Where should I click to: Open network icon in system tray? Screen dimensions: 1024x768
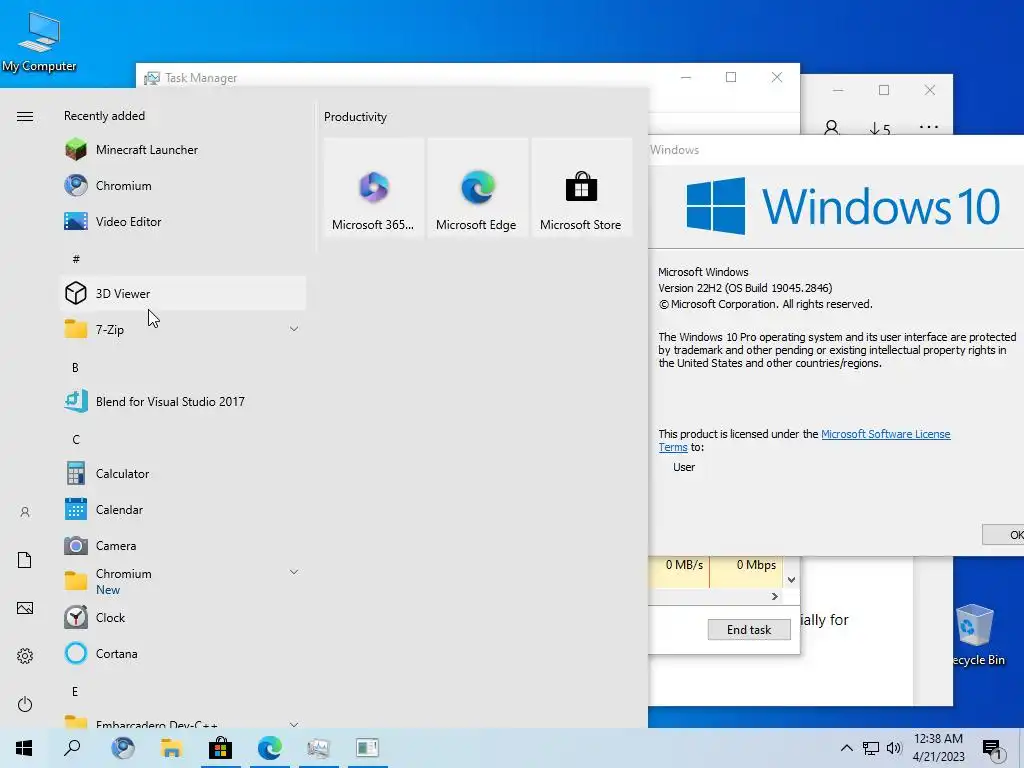point(871,748)
